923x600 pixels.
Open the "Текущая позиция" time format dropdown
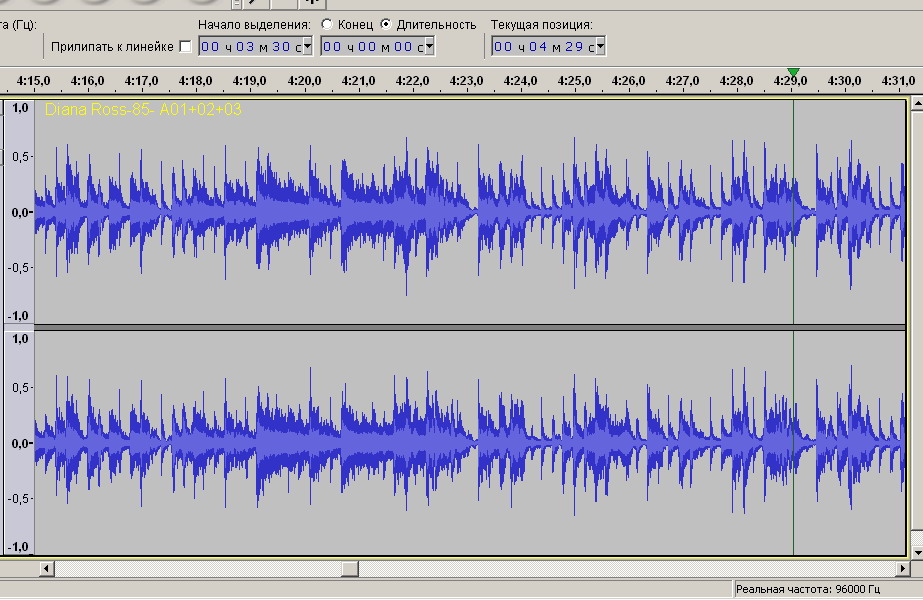(x=600, y=47)
